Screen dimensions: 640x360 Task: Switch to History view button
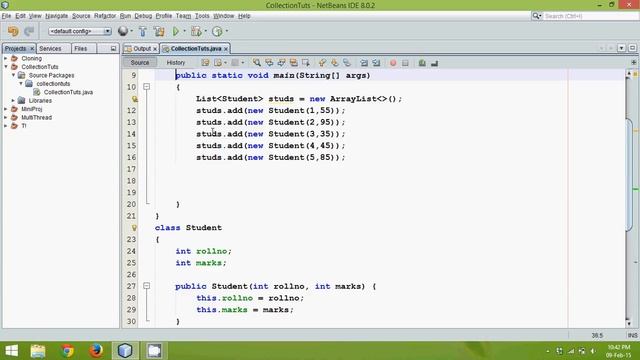176,62
